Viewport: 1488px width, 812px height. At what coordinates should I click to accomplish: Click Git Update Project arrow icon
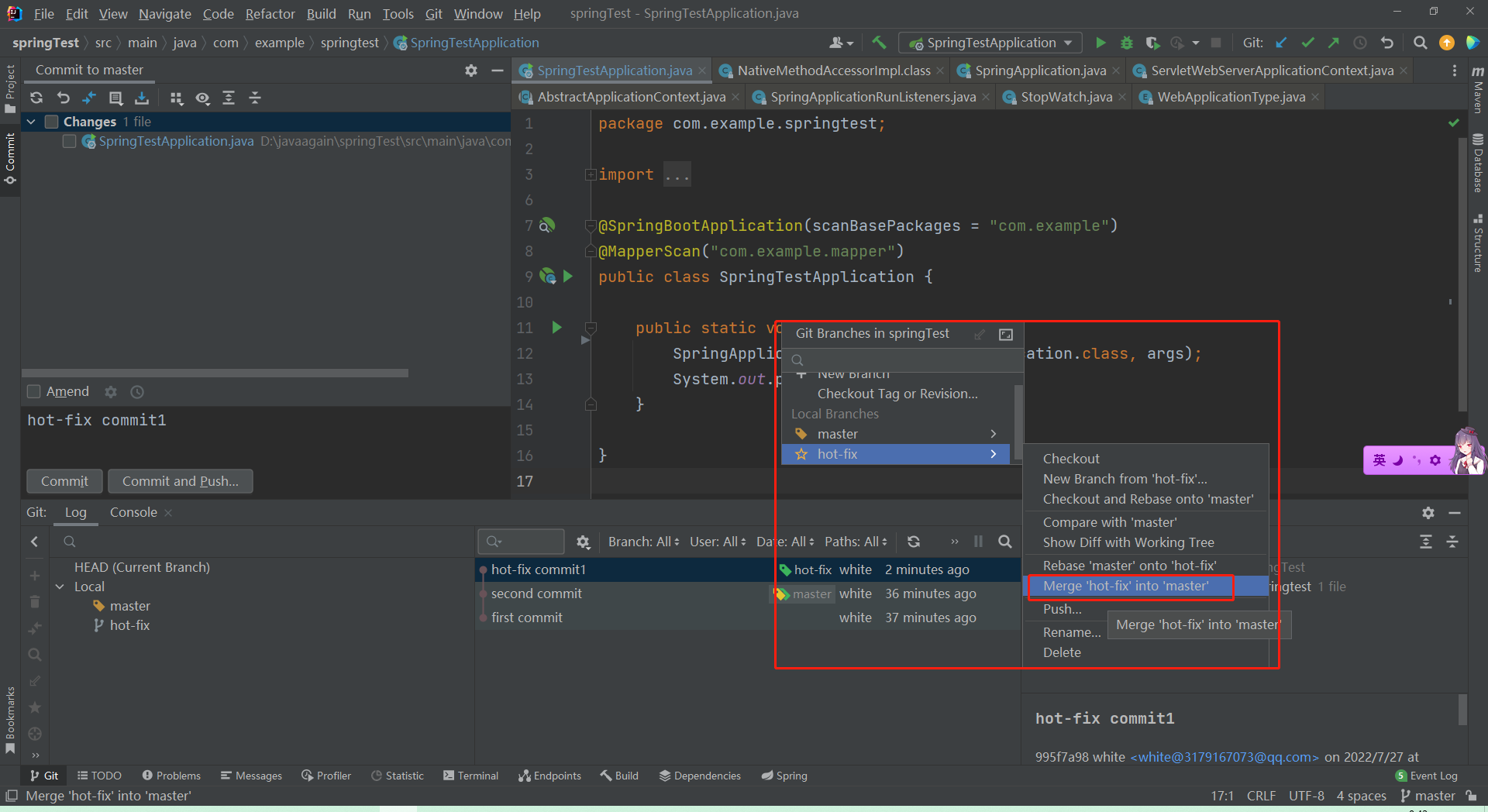coord(1282,43)
